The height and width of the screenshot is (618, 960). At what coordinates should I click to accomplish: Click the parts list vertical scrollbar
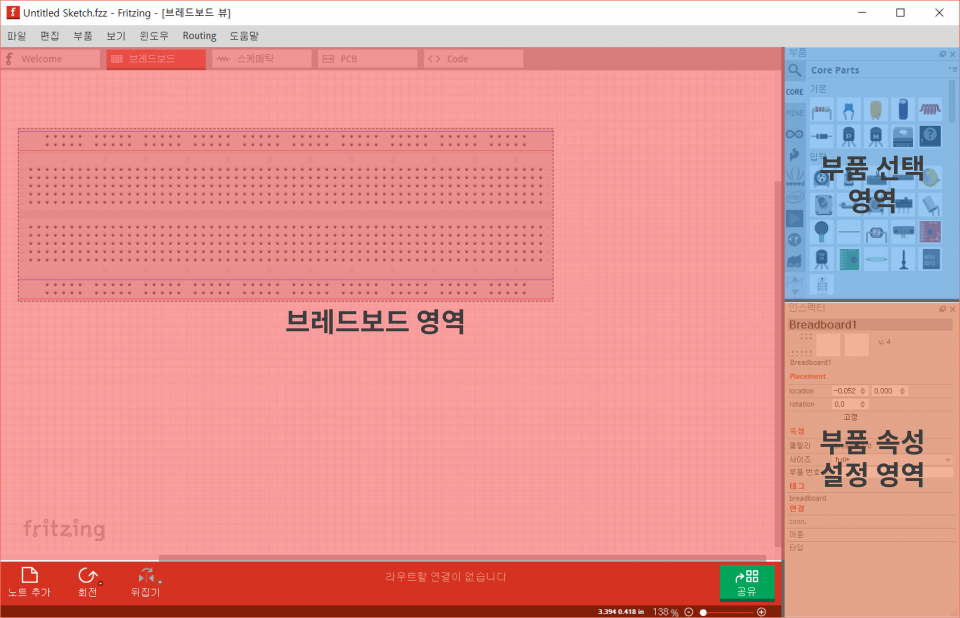[x=952, y=101]
